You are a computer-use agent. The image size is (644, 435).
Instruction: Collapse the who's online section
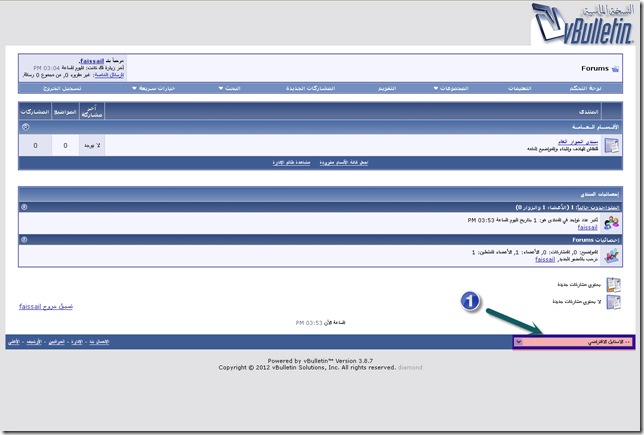tap(24, 207)
